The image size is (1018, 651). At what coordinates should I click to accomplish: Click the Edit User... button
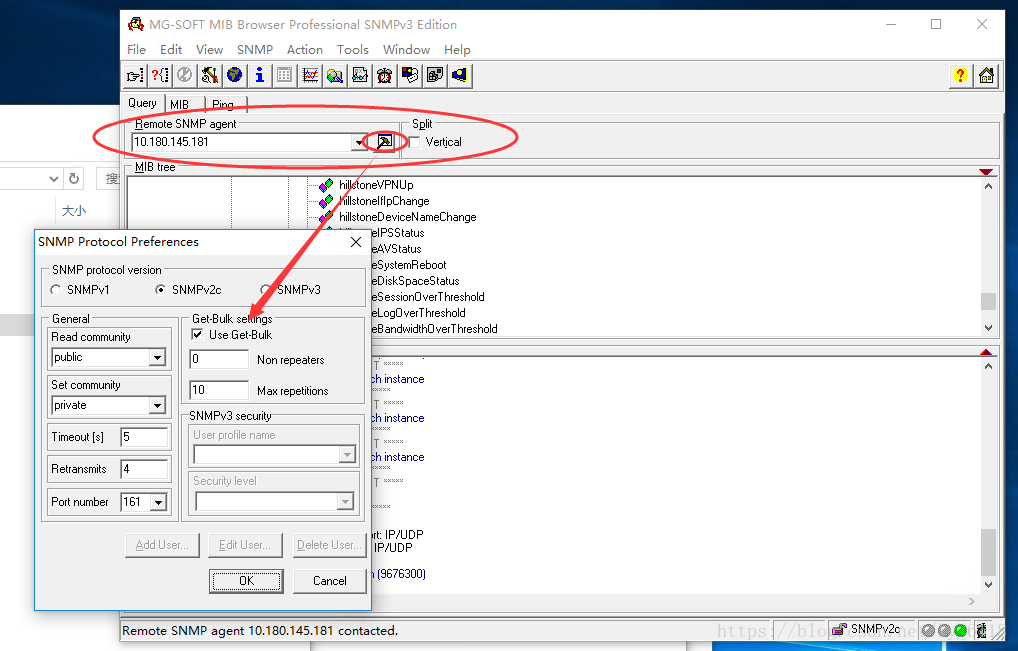pos(245,545)
